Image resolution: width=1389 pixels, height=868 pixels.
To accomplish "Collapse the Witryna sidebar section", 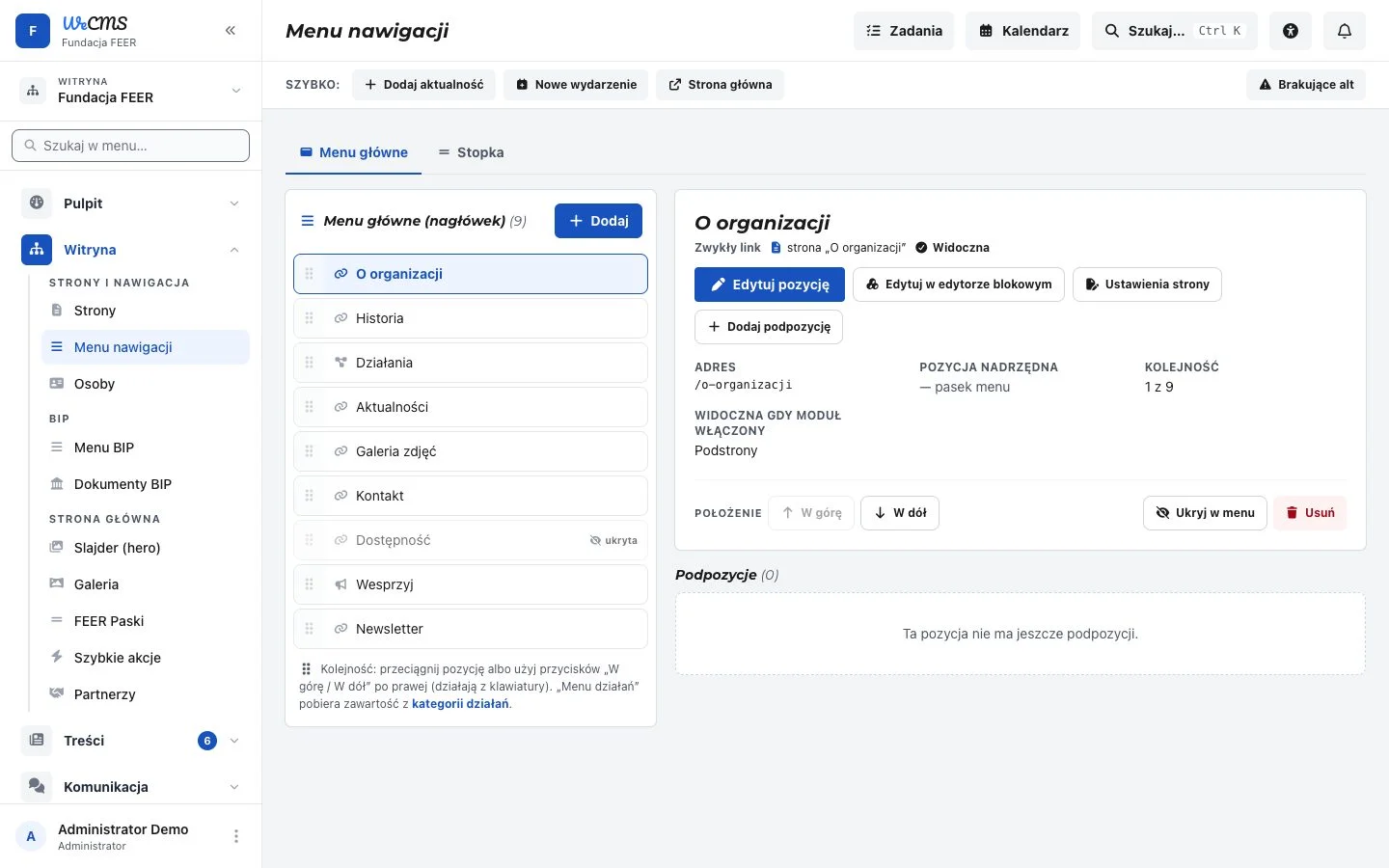I will 130,250.
